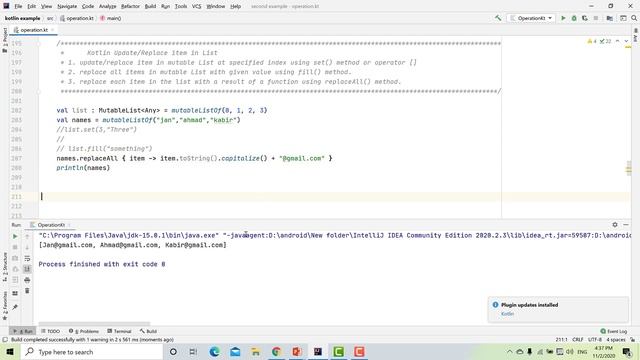Click the CRLF line separator selector
Viewport: 640px width, 360px height.
[578, 340]
